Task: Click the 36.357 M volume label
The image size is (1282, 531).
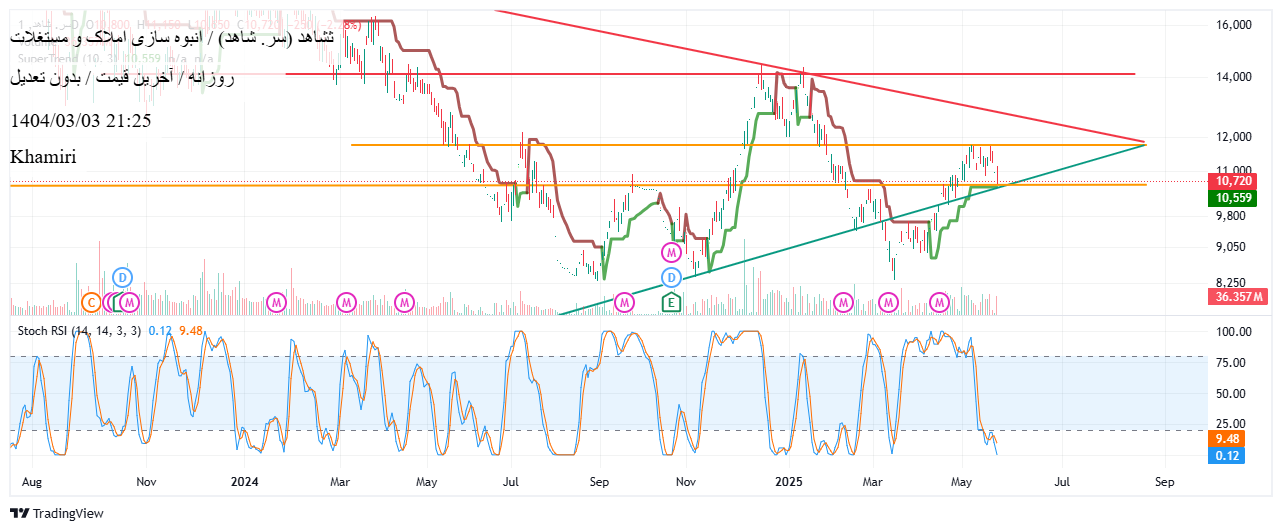Action: (1238, 297)
